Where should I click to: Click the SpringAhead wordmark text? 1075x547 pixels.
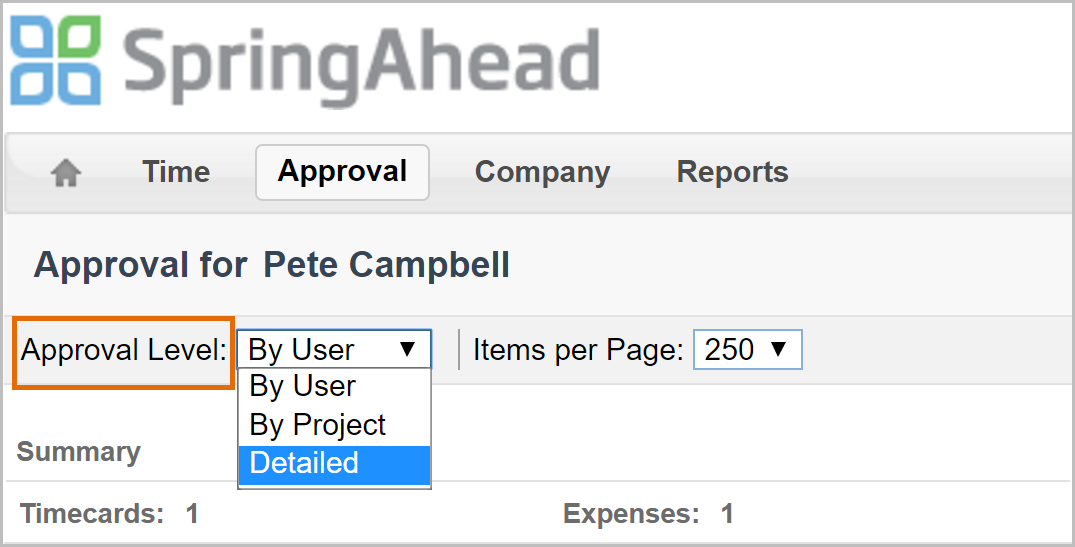coord(362,61)
